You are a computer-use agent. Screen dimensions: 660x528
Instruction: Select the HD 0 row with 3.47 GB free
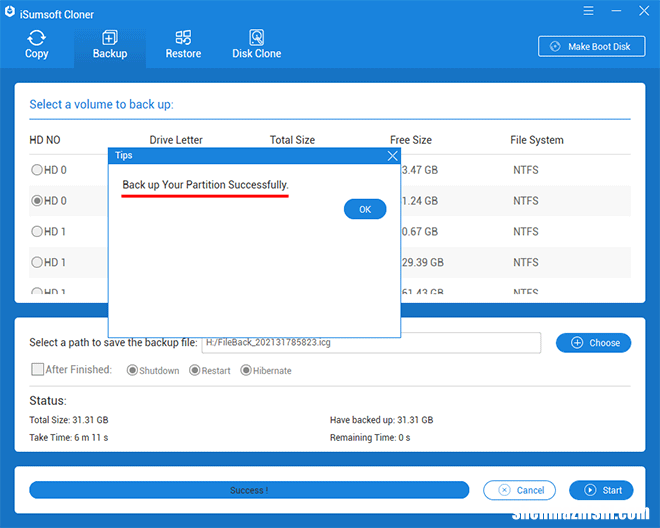pyautogui.click(x=37, y=170)
